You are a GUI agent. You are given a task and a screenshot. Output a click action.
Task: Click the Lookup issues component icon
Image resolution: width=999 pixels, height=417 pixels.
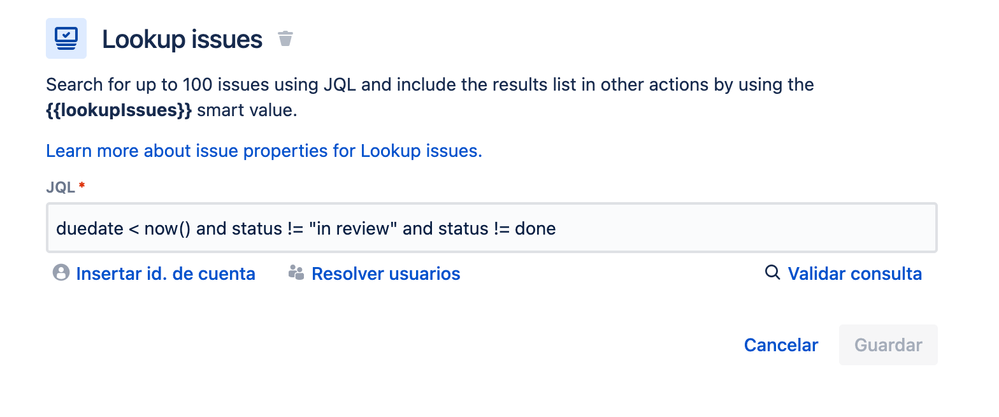click(x=66, y=39)
